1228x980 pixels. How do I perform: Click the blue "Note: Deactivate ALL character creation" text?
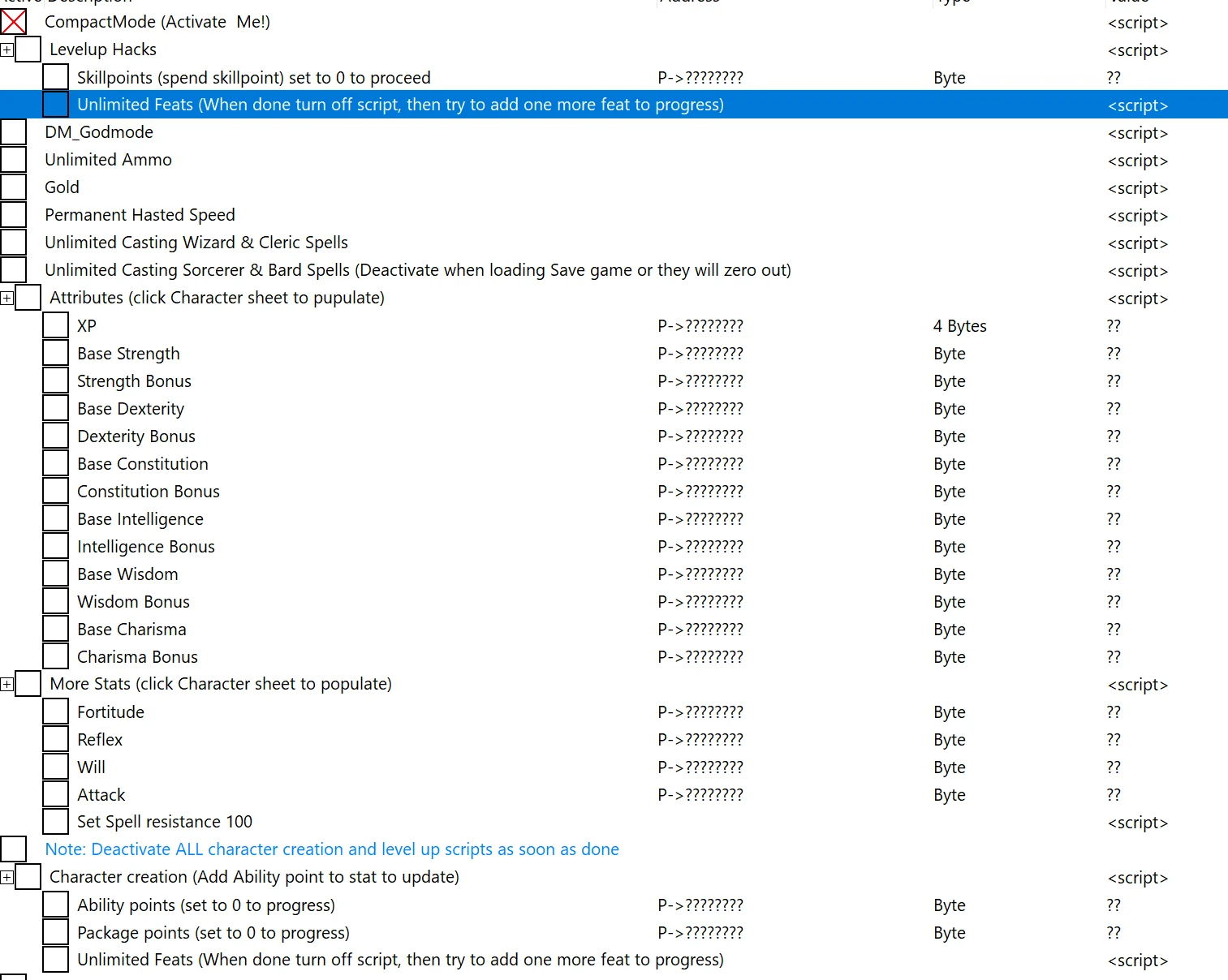[x=332, y=849]
